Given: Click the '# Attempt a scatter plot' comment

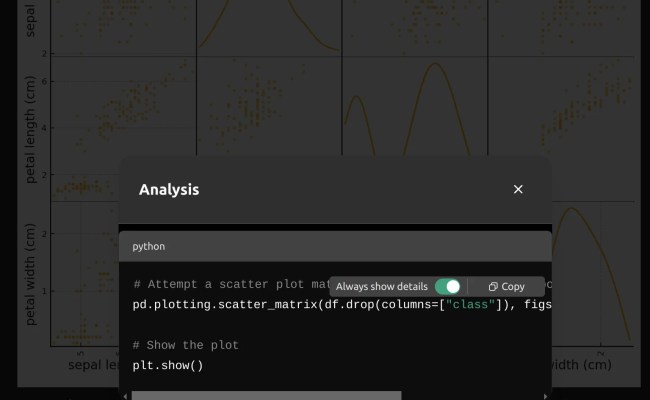Looking at the screenshot, I should (x=231, y=284).
